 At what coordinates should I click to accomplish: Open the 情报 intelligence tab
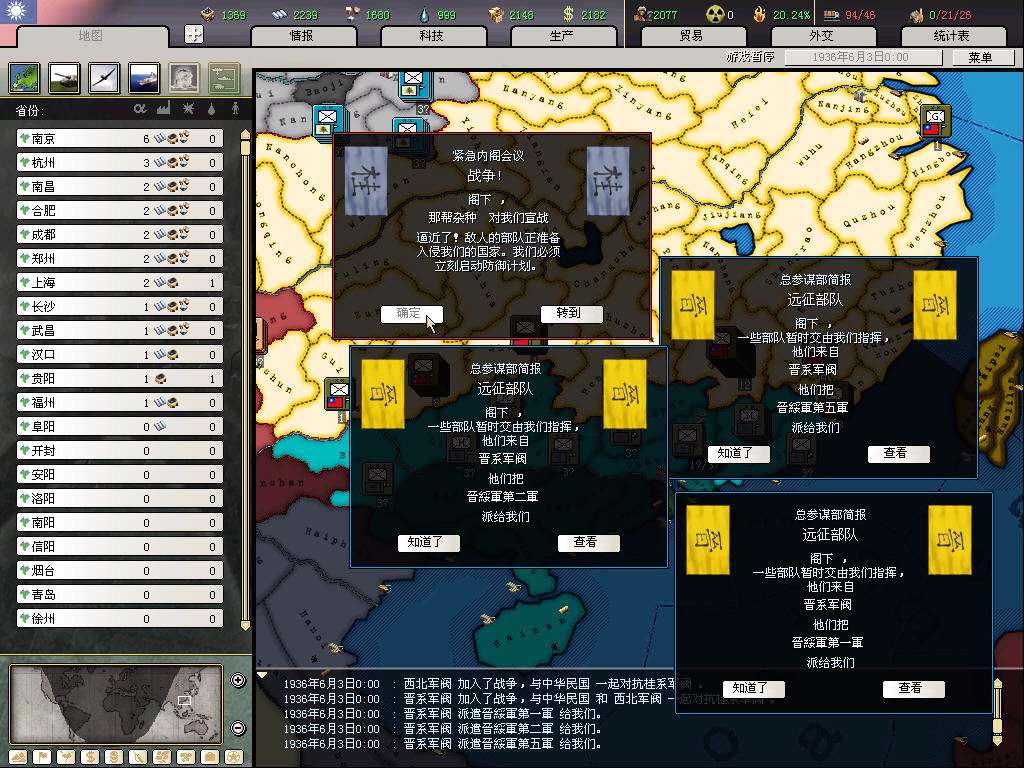302,36
